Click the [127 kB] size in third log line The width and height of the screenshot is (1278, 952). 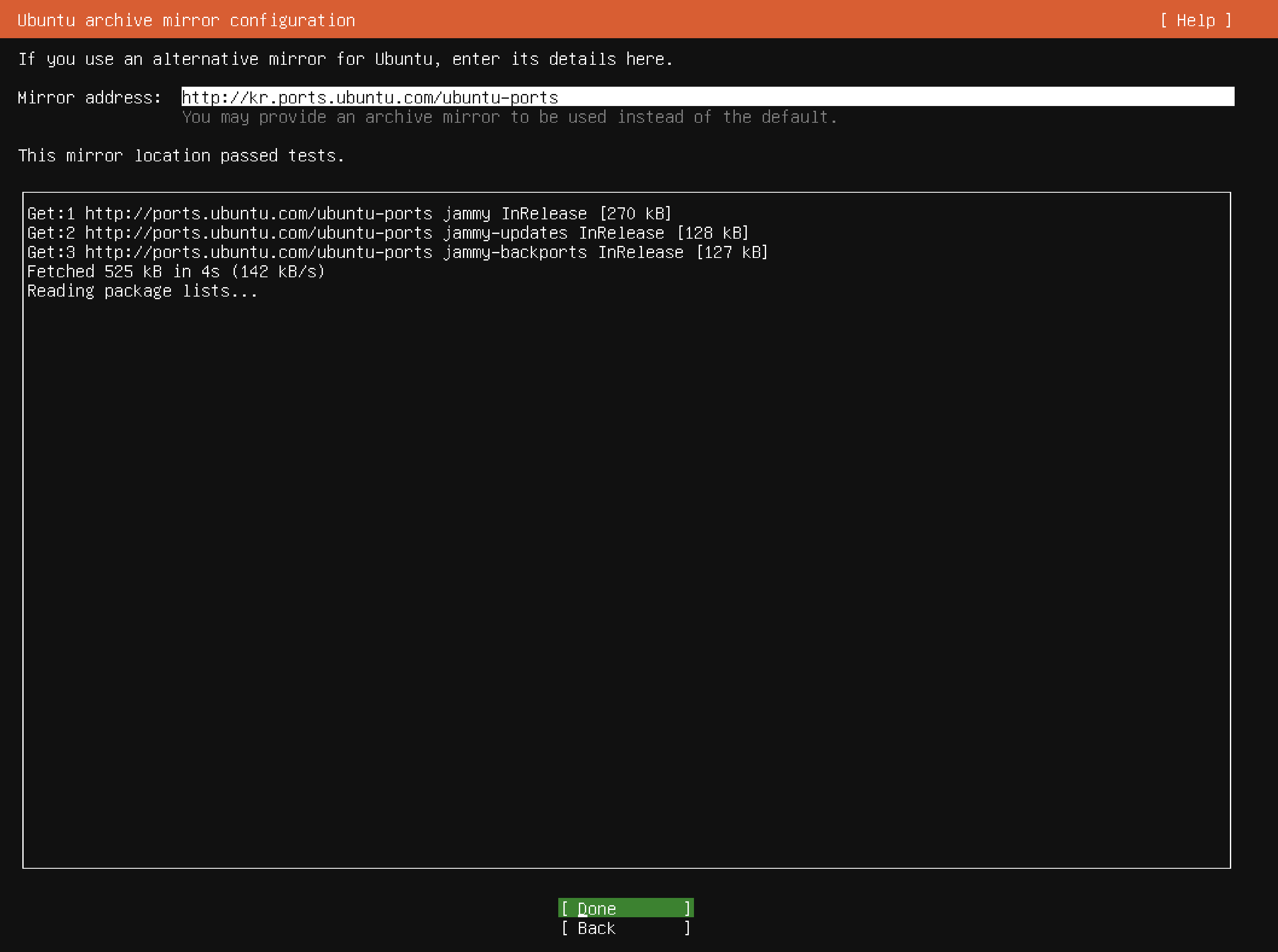731,252
